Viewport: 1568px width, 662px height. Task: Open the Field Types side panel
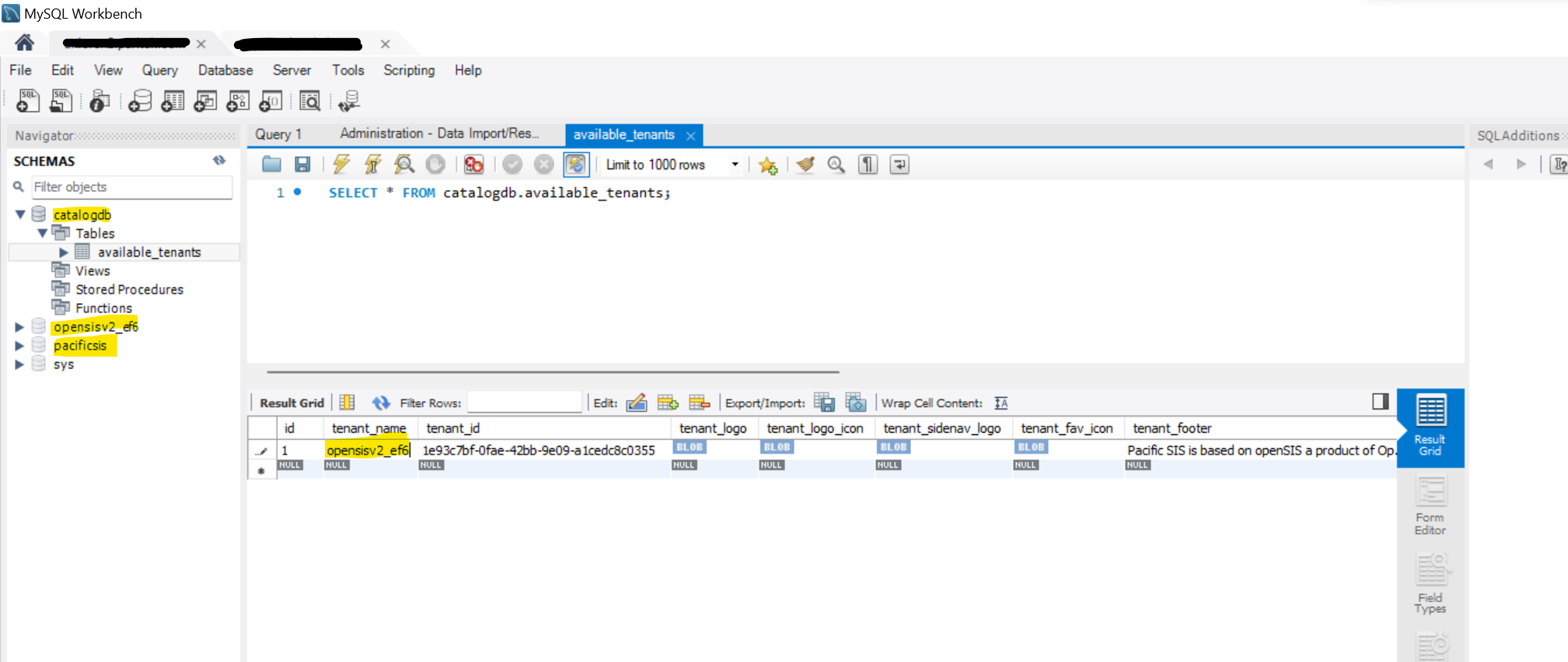(1430, 584)
